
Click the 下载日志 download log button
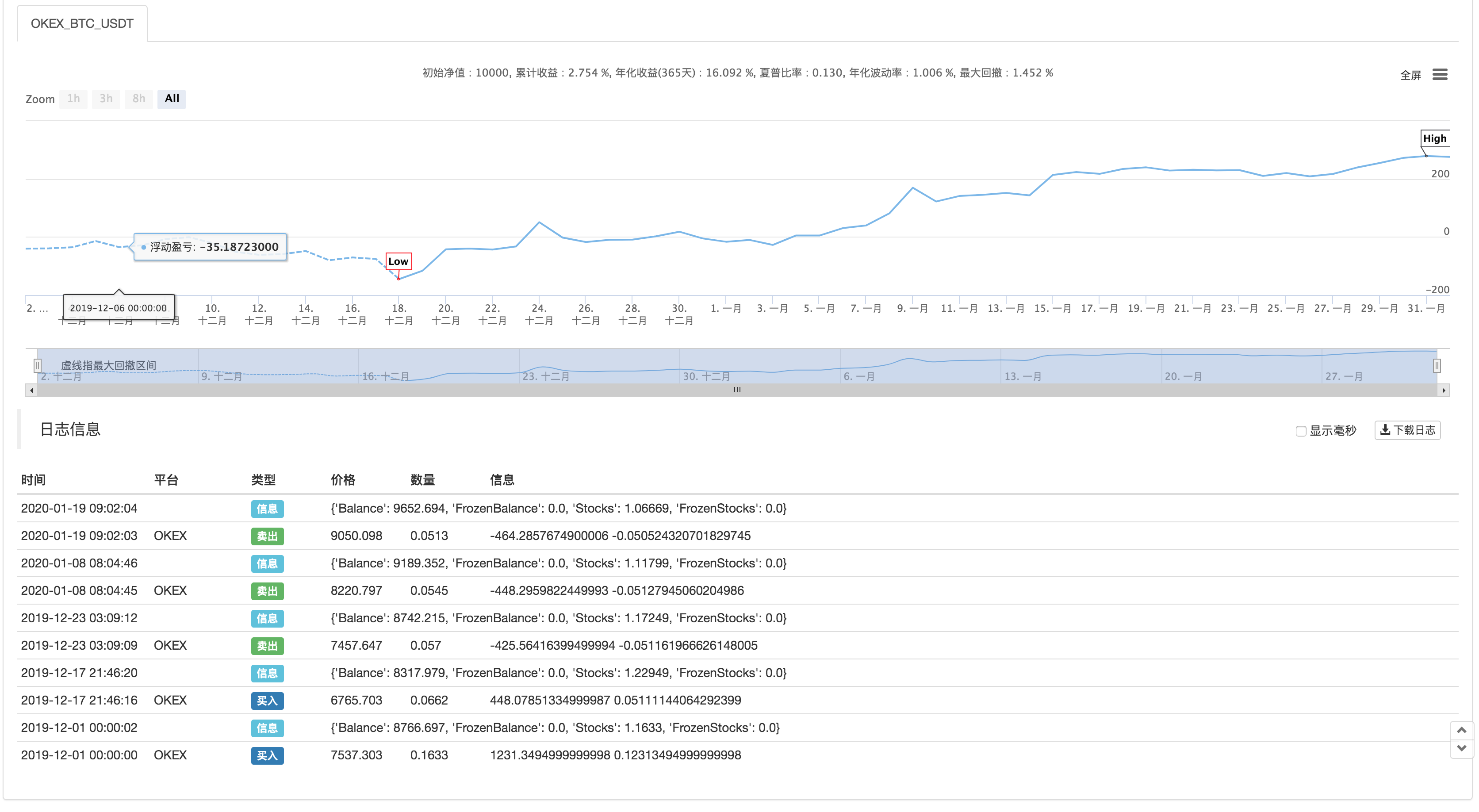(1407, 430)
